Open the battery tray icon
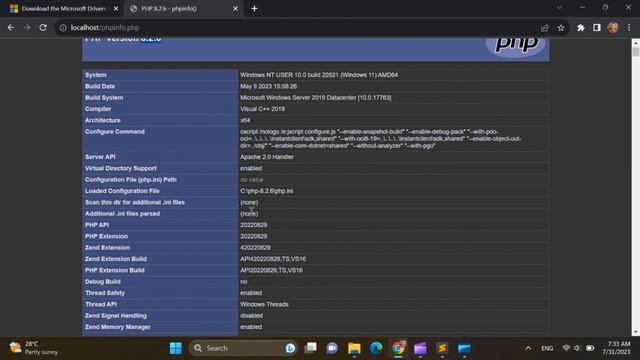Image resolution: width=640 pixels, height=360 pixels. point(590,348)
